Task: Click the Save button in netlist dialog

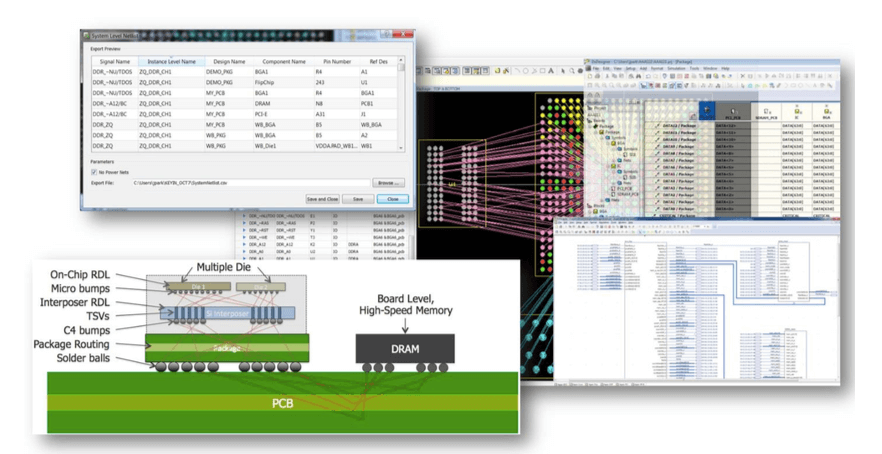Action: point(357,200)
